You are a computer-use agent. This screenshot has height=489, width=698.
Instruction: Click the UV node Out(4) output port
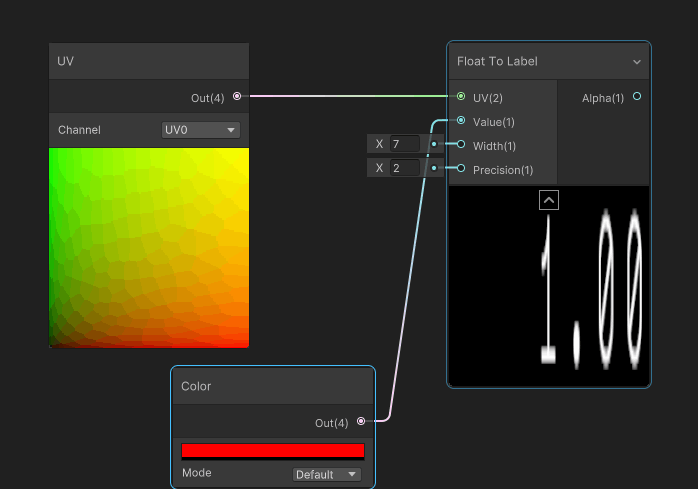[237, 96]
